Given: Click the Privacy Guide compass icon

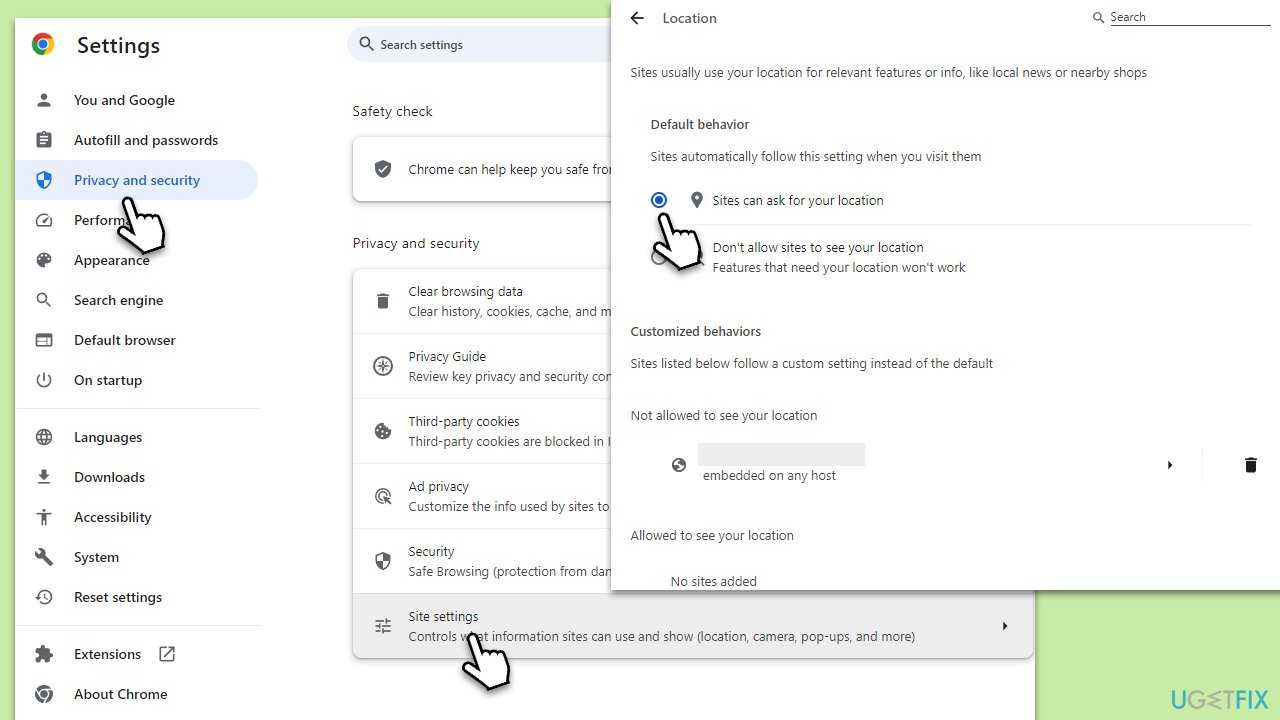Looking at the screenshot, I should pos(382,366).
